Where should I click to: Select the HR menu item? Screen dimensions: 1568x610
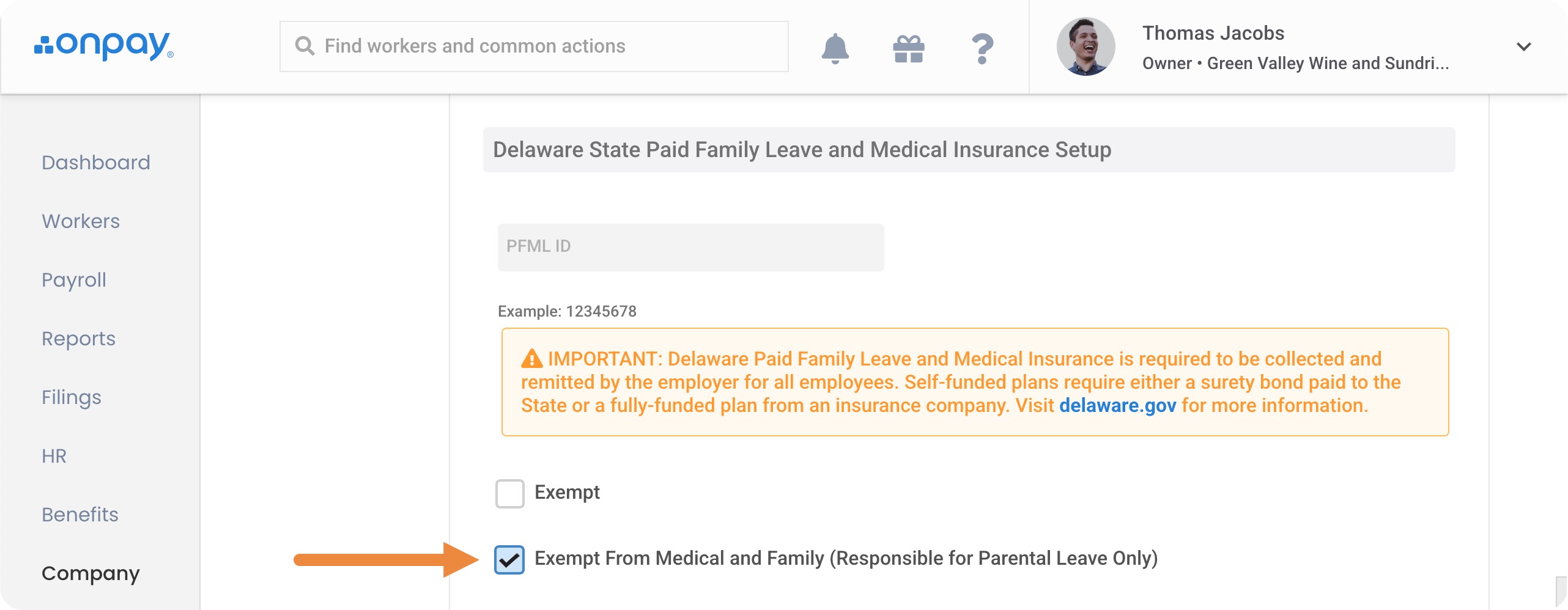point(54,456)
